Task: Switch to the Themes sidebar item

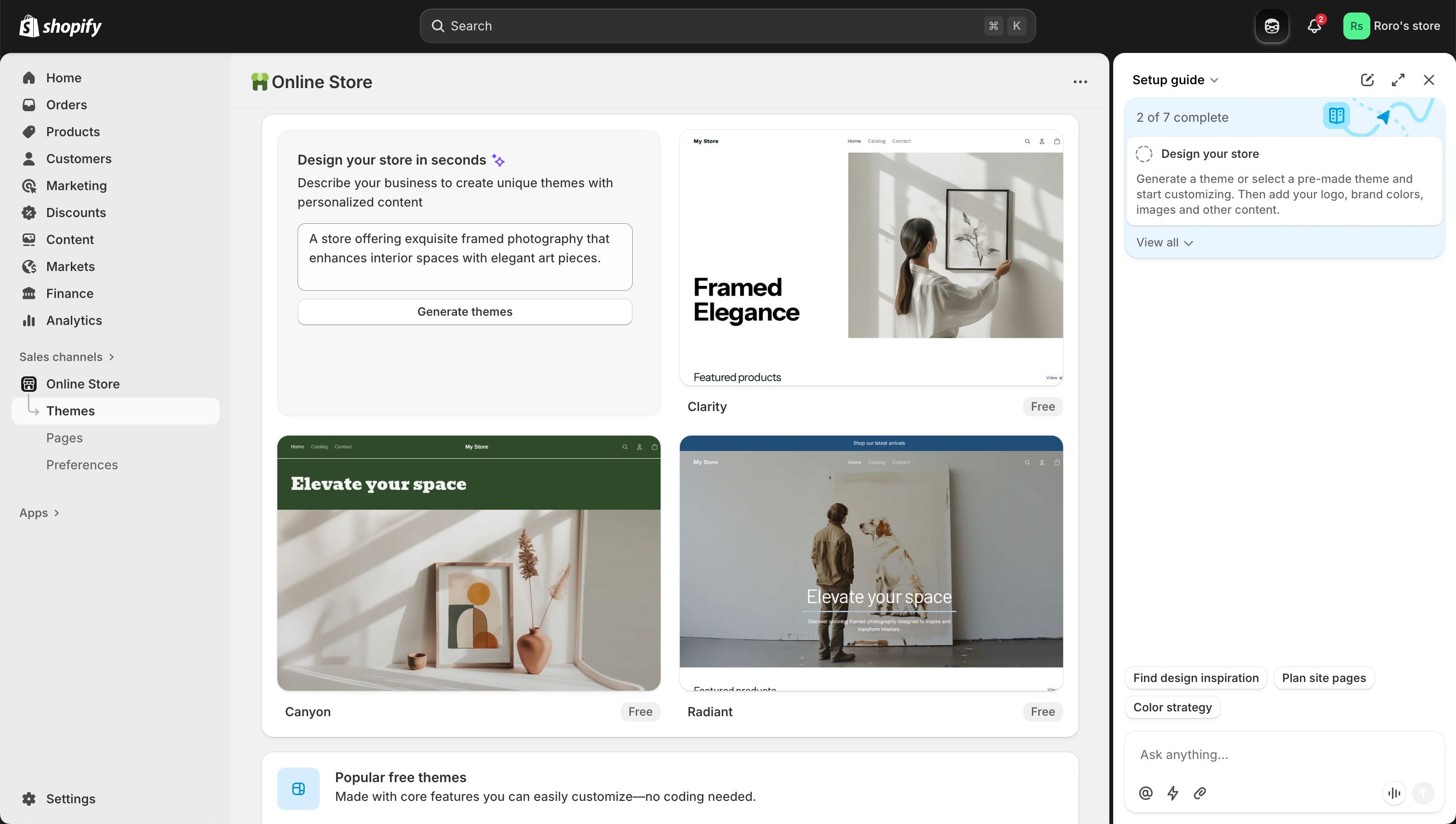Action: (70, 411)
